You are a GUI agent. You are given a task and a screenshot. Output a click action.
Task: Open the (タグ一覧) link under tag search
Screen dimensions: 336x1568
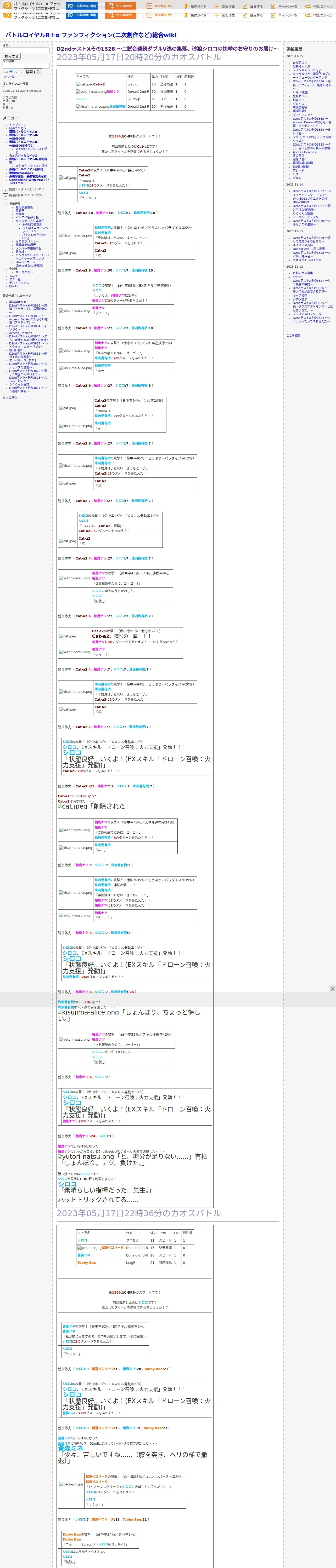[10, 77]
